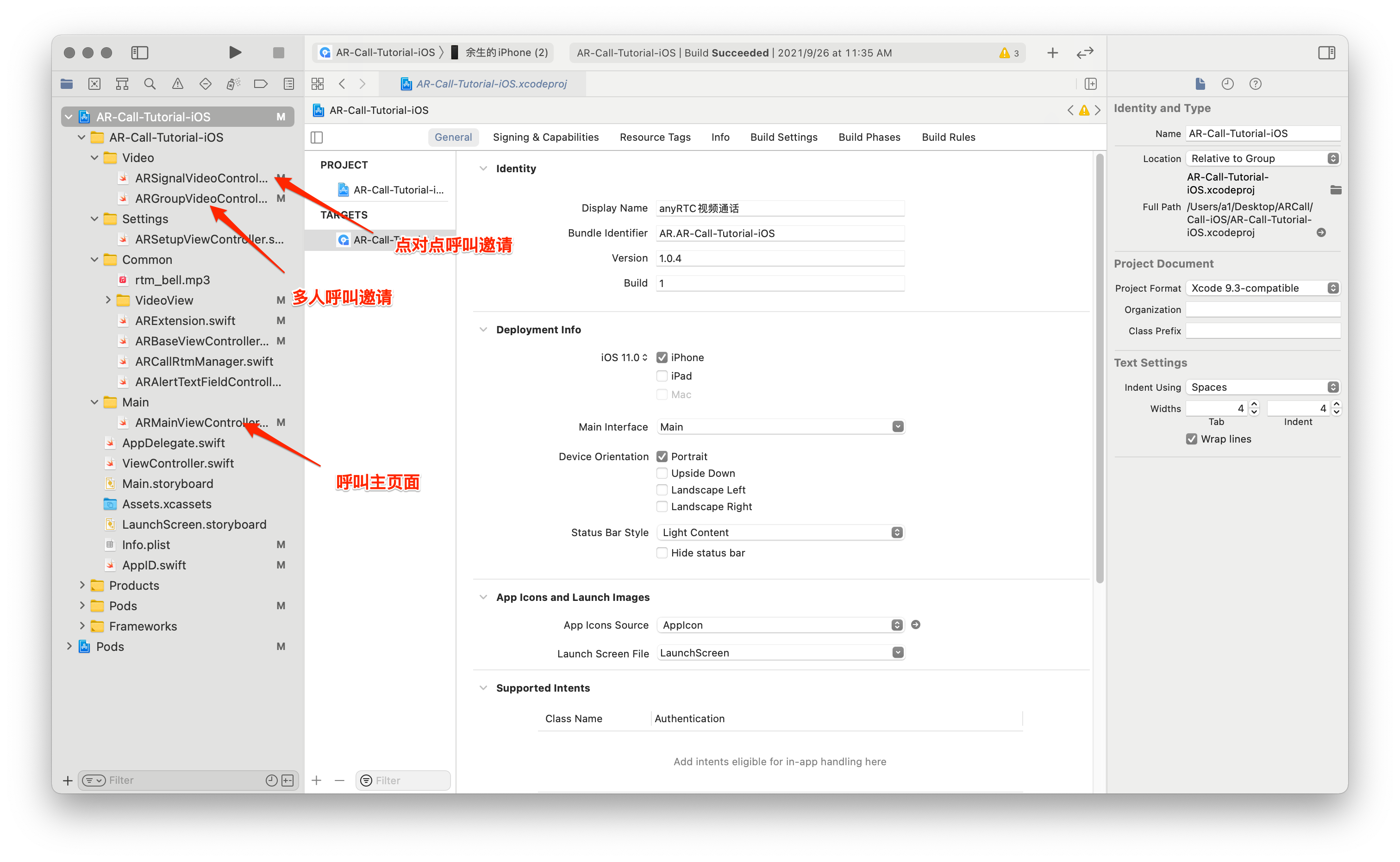The image size is (1400, 862).
Task: Increase the Tab width stepper
Action: [1254, 404]
